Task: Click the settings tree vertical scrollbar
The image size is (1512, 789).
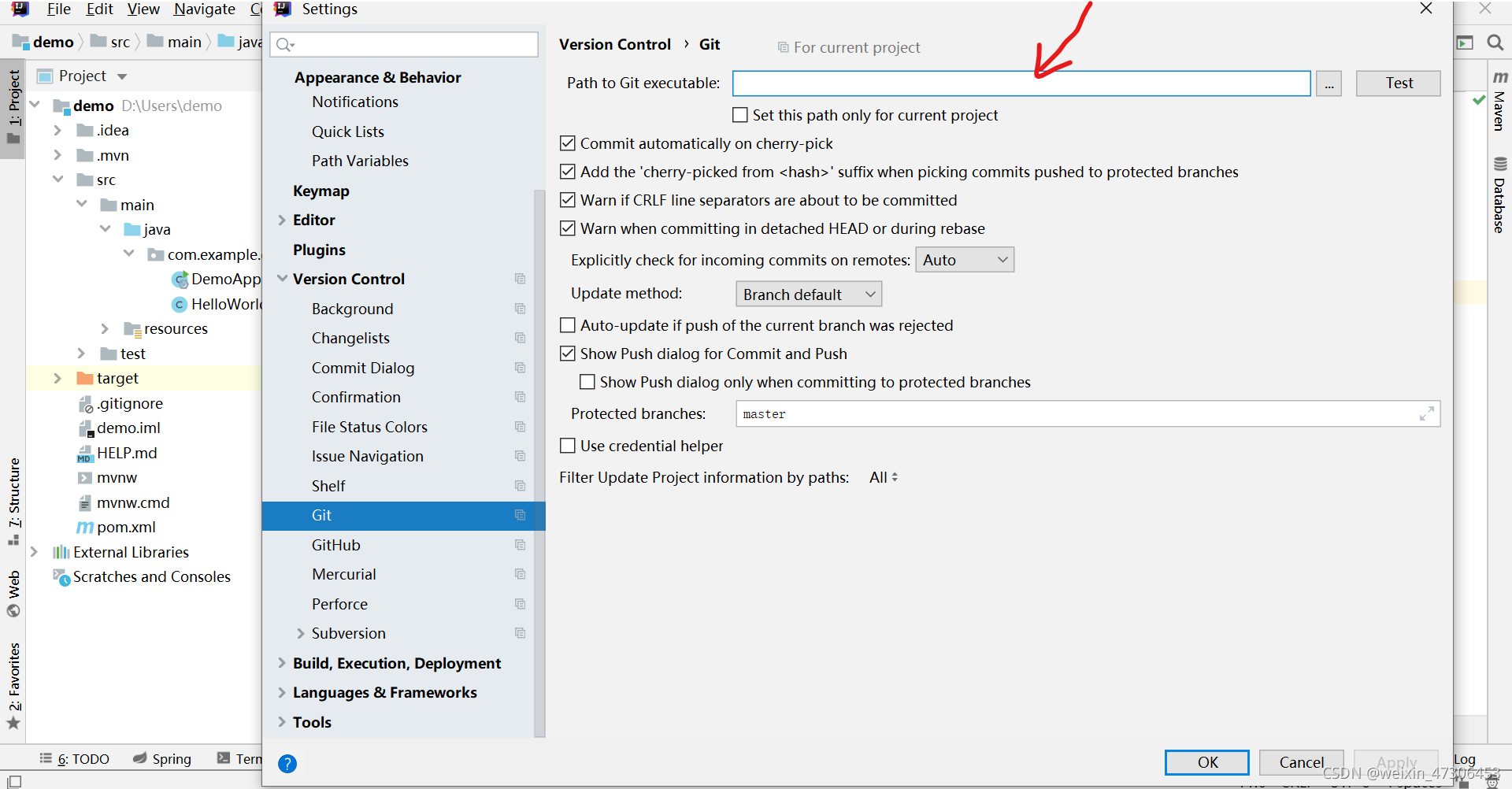Action: 539,463
